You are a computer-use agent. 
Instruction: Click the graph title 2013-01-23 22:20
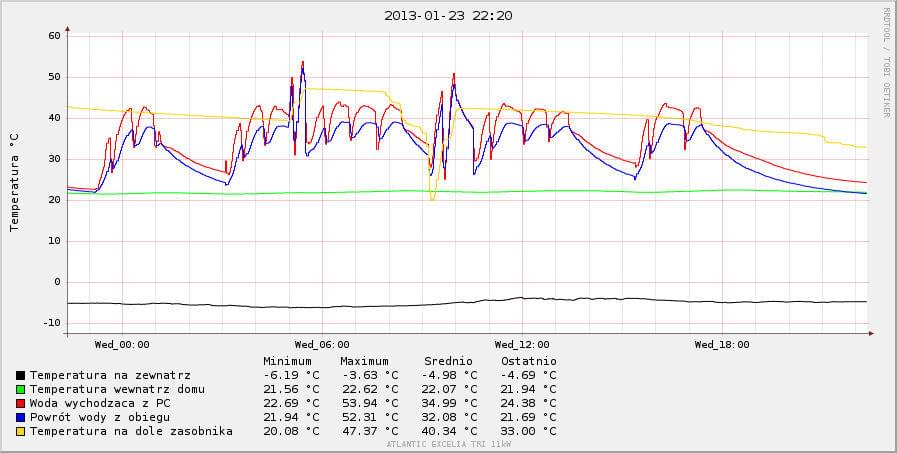click(448, 15)
